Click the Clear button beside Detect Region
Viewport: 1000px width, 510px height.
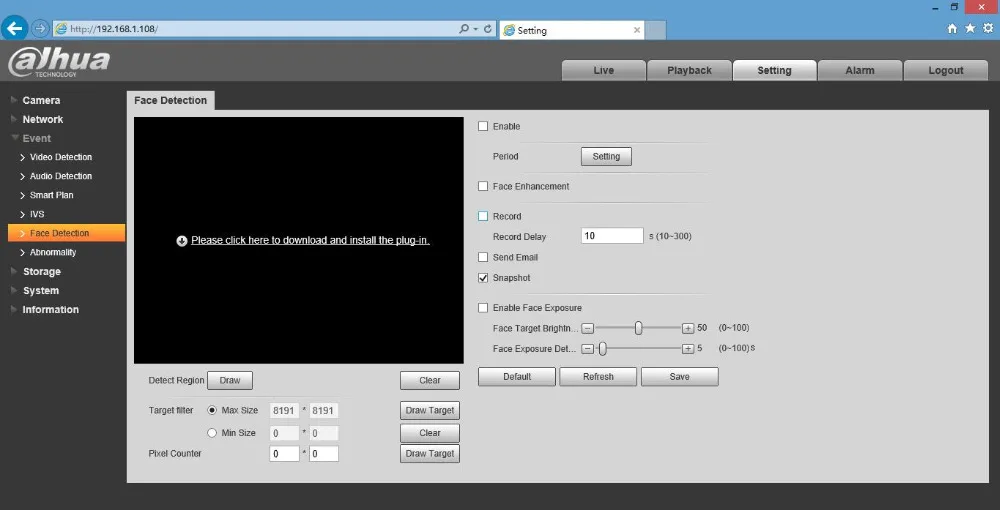(x=430, y=380)
